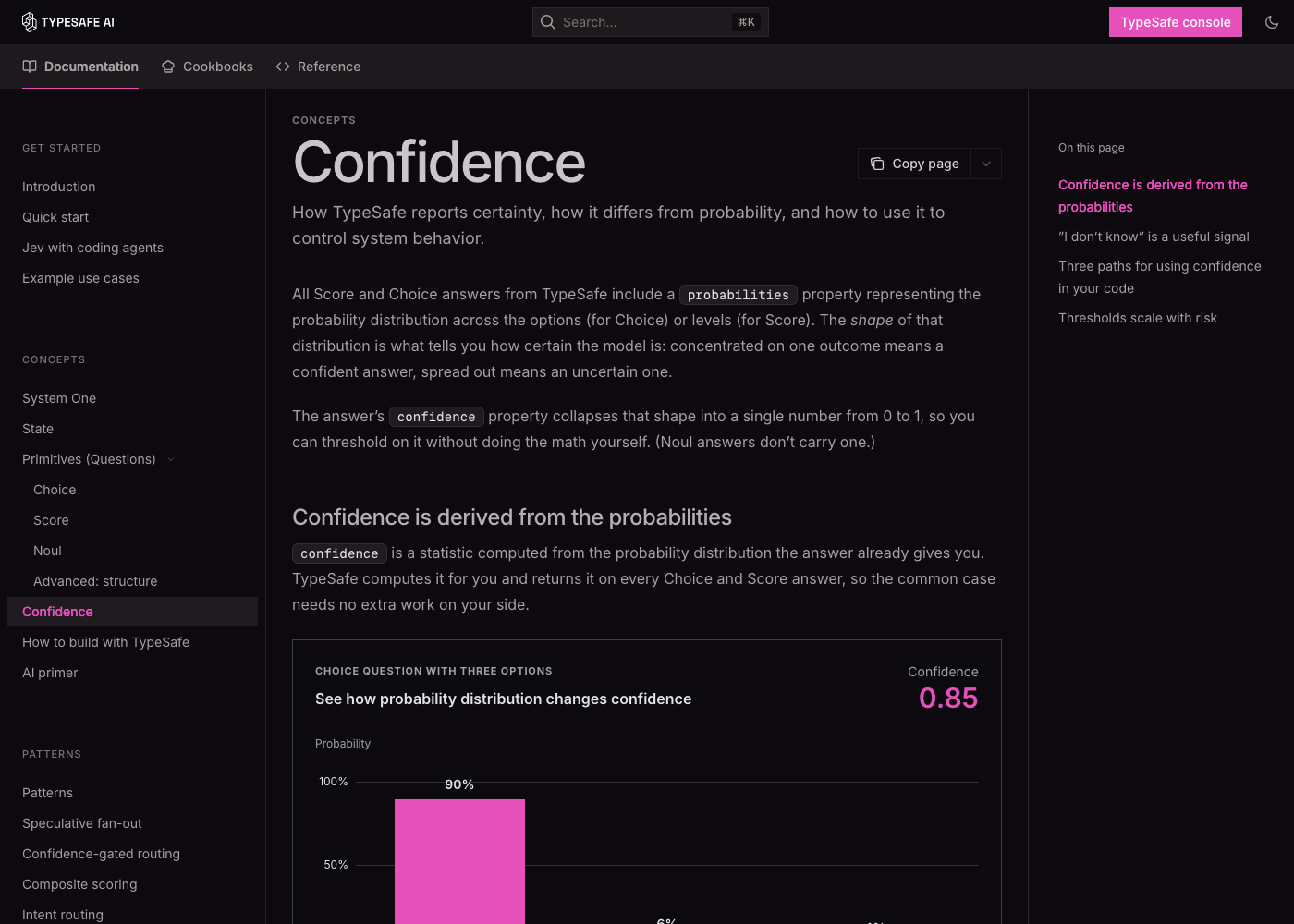Image resolution: width=1294 pixels, height=924 pixels.
Task: Open the Patterns page
Action: point(47,793)
